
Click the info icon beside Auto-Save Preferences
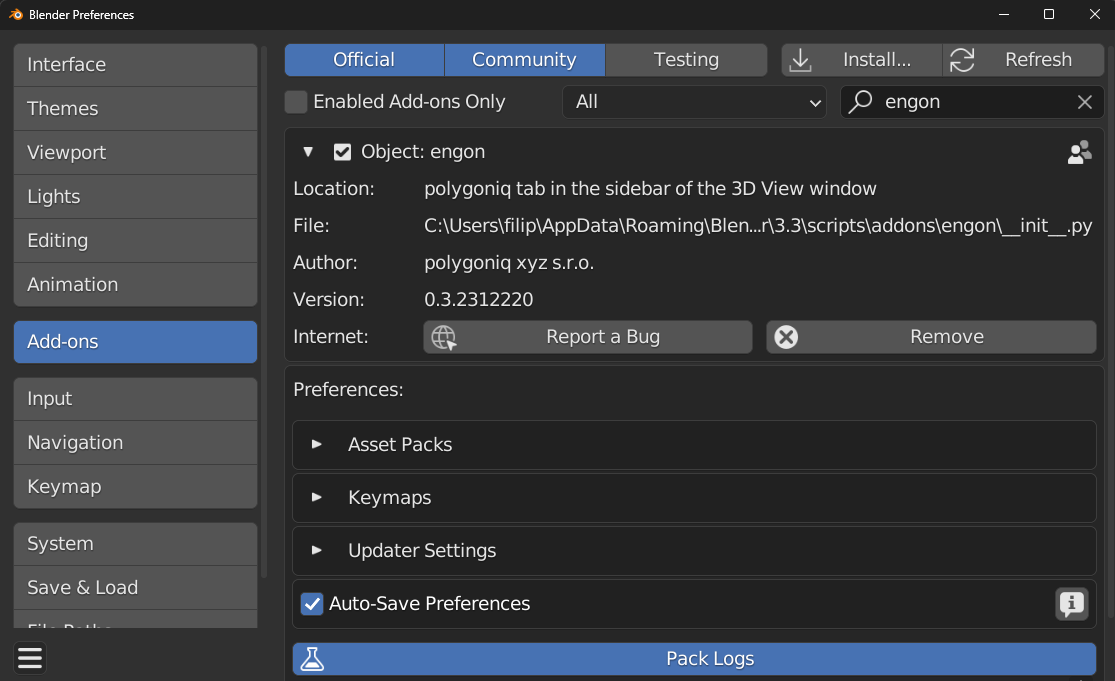(1071, 604)
